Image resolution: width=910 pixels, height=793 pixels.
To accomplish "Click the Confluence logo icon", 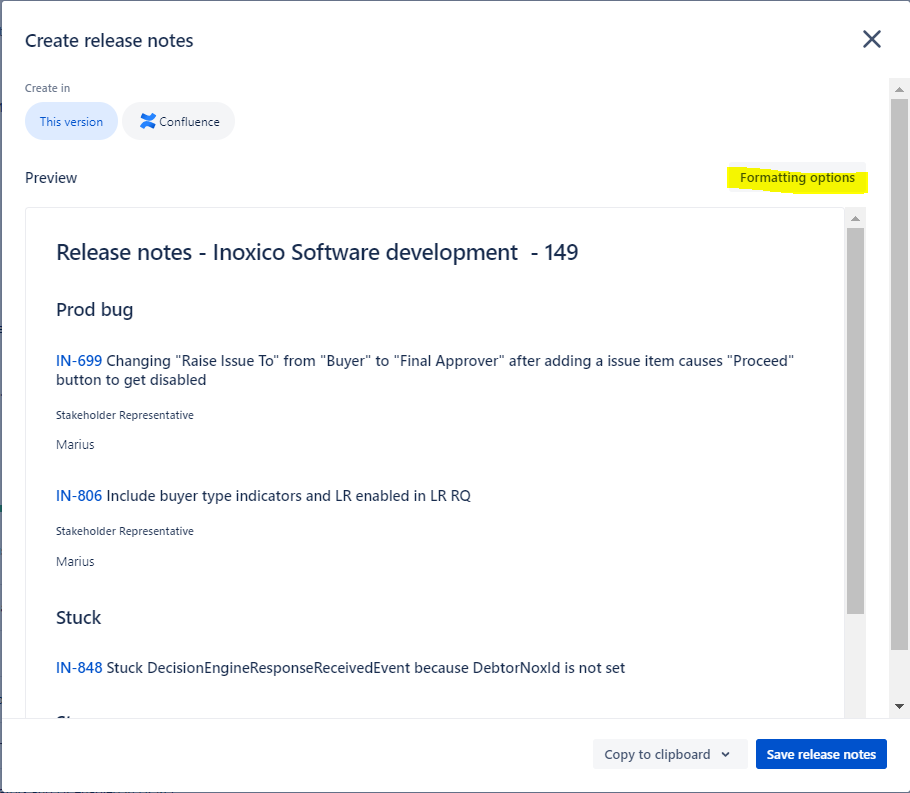I will click(x=147, y=121).
